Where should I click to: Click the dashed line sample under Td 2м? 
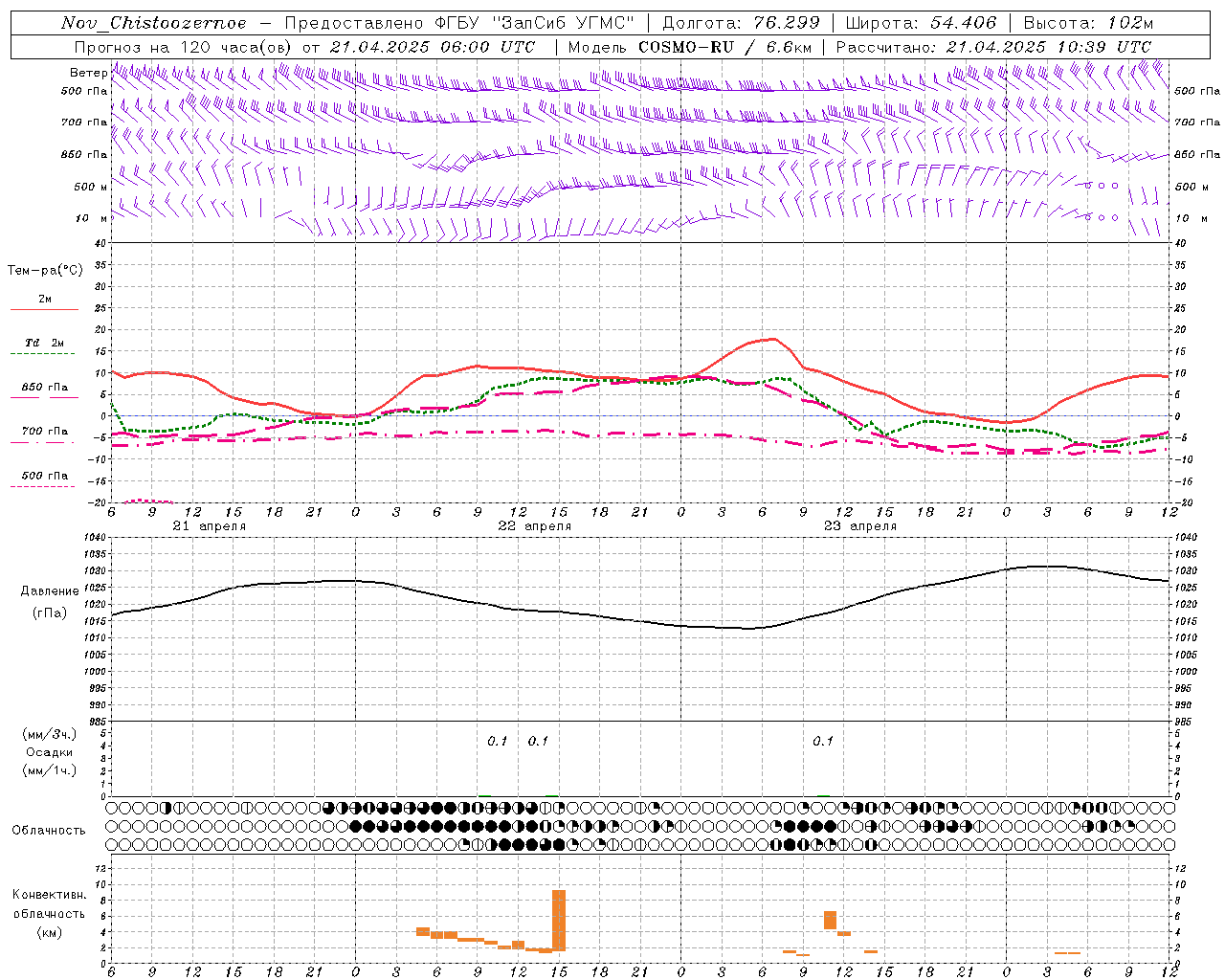[42, 354]
